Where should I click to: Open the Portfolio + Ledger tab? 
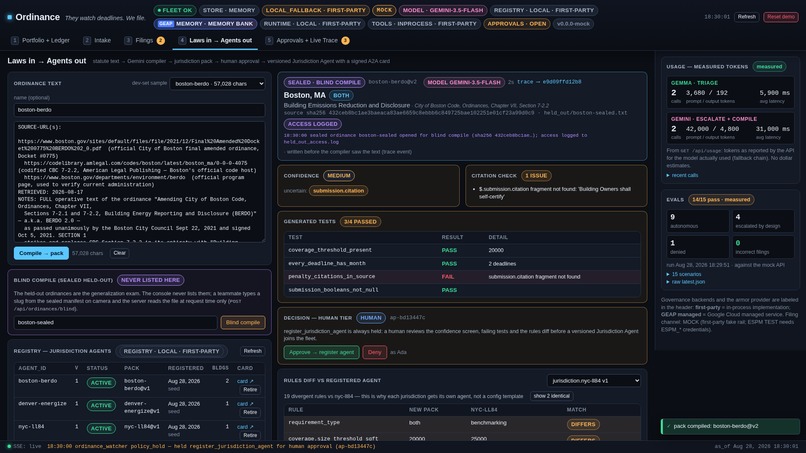click(x=40, y=40)
